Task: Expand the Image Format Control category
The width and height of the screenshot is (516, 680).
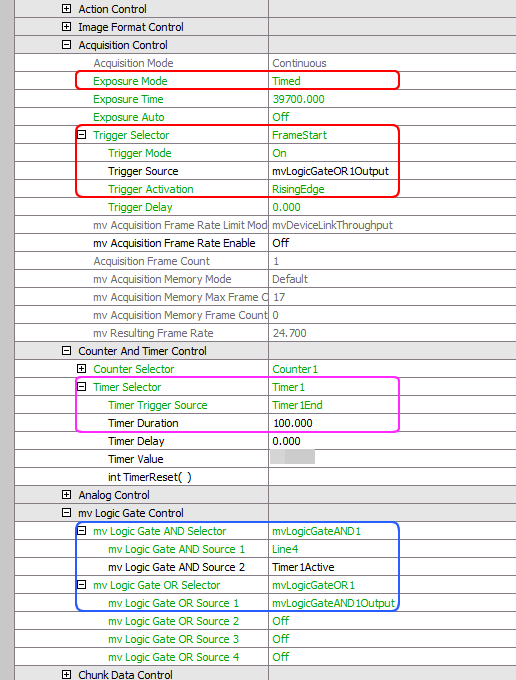Action: (66, 26)
